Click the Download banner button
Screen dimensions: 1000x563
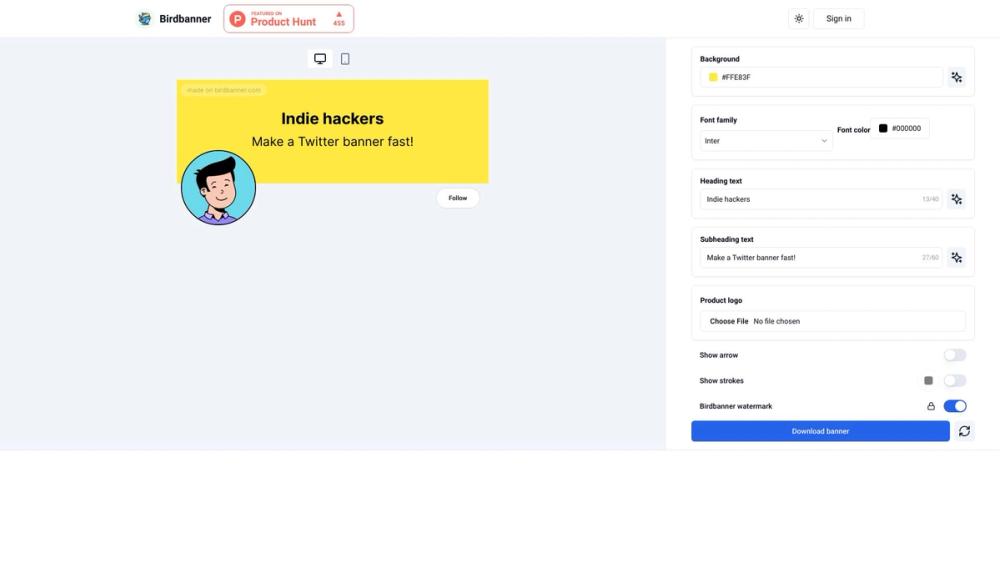(x=820, y=431)
